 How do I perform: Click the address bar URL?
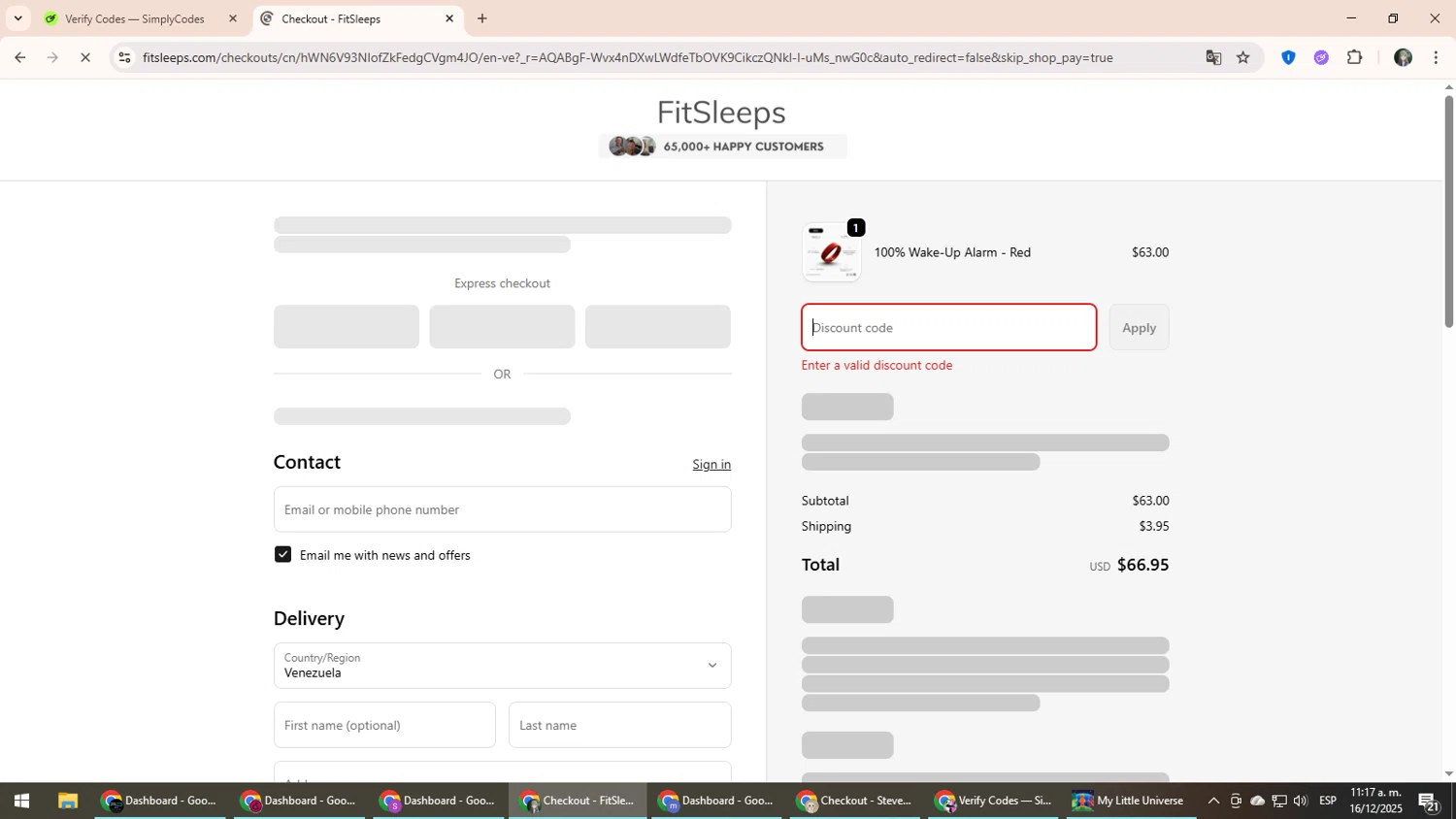point(627,57)
